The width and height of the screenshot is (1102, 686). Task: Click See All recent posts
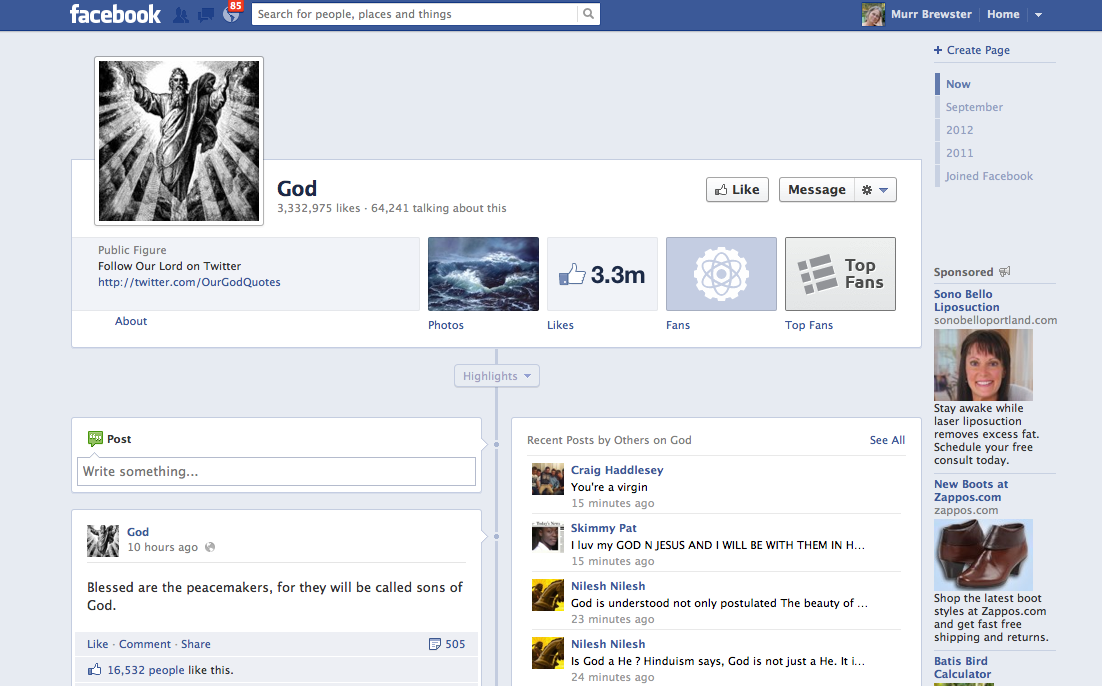[x=887, y=440]
